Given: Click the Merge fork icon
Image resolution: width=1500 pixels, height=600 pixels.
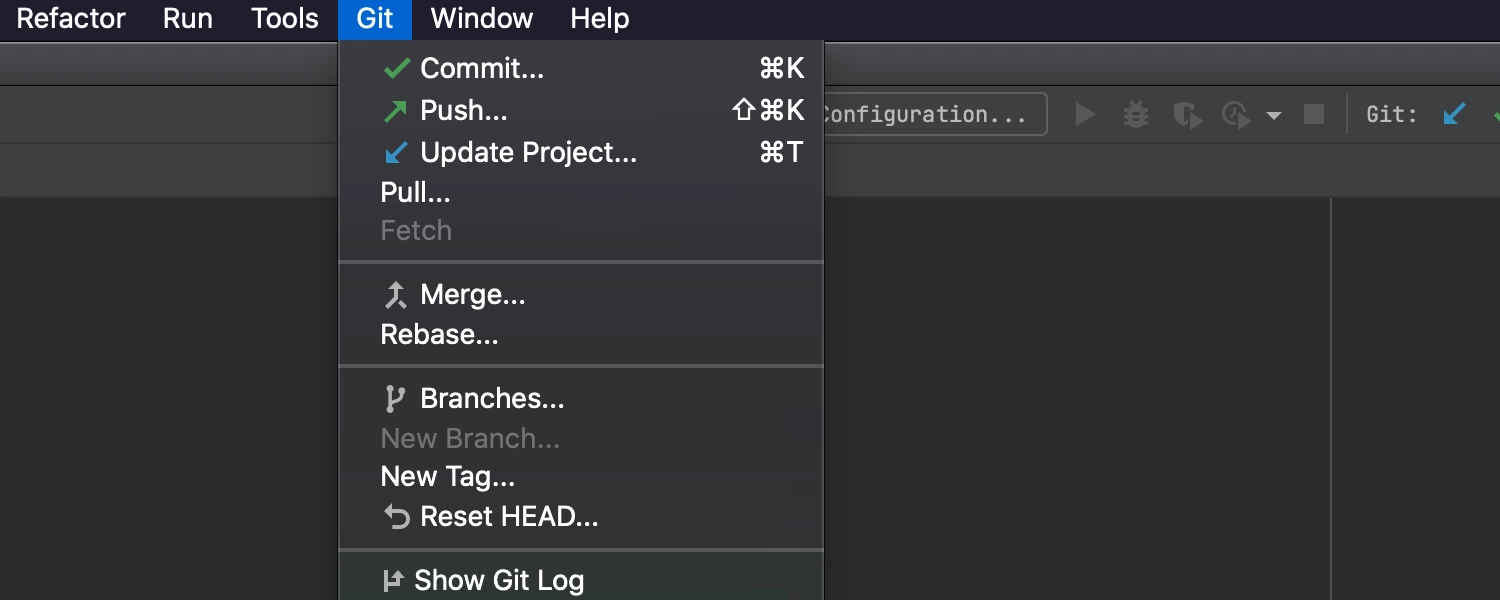Looking at the screenshot, I should [x=396, y=295].
